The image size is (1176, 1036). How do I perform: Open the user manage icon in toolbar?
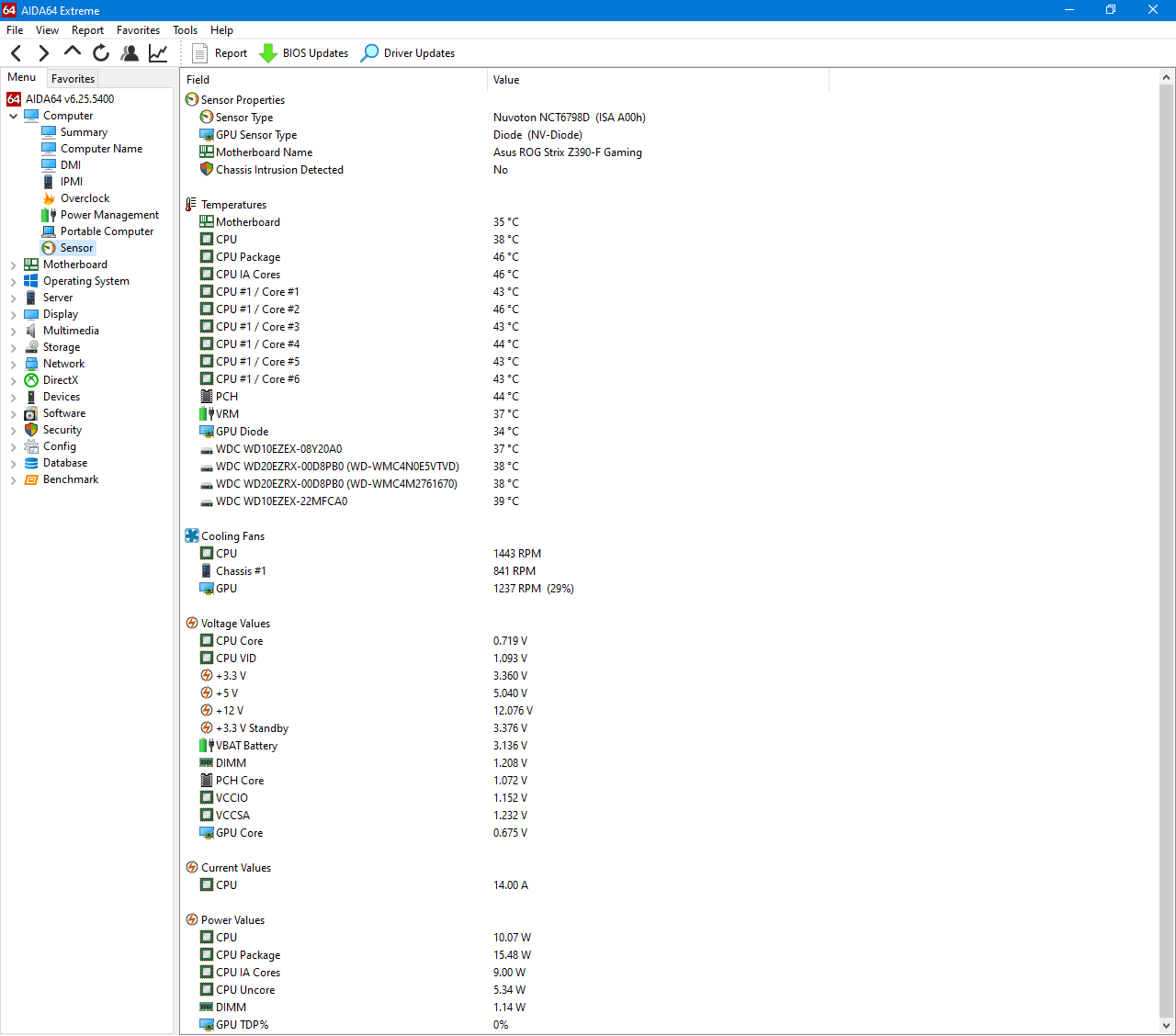tap(130, 53)
